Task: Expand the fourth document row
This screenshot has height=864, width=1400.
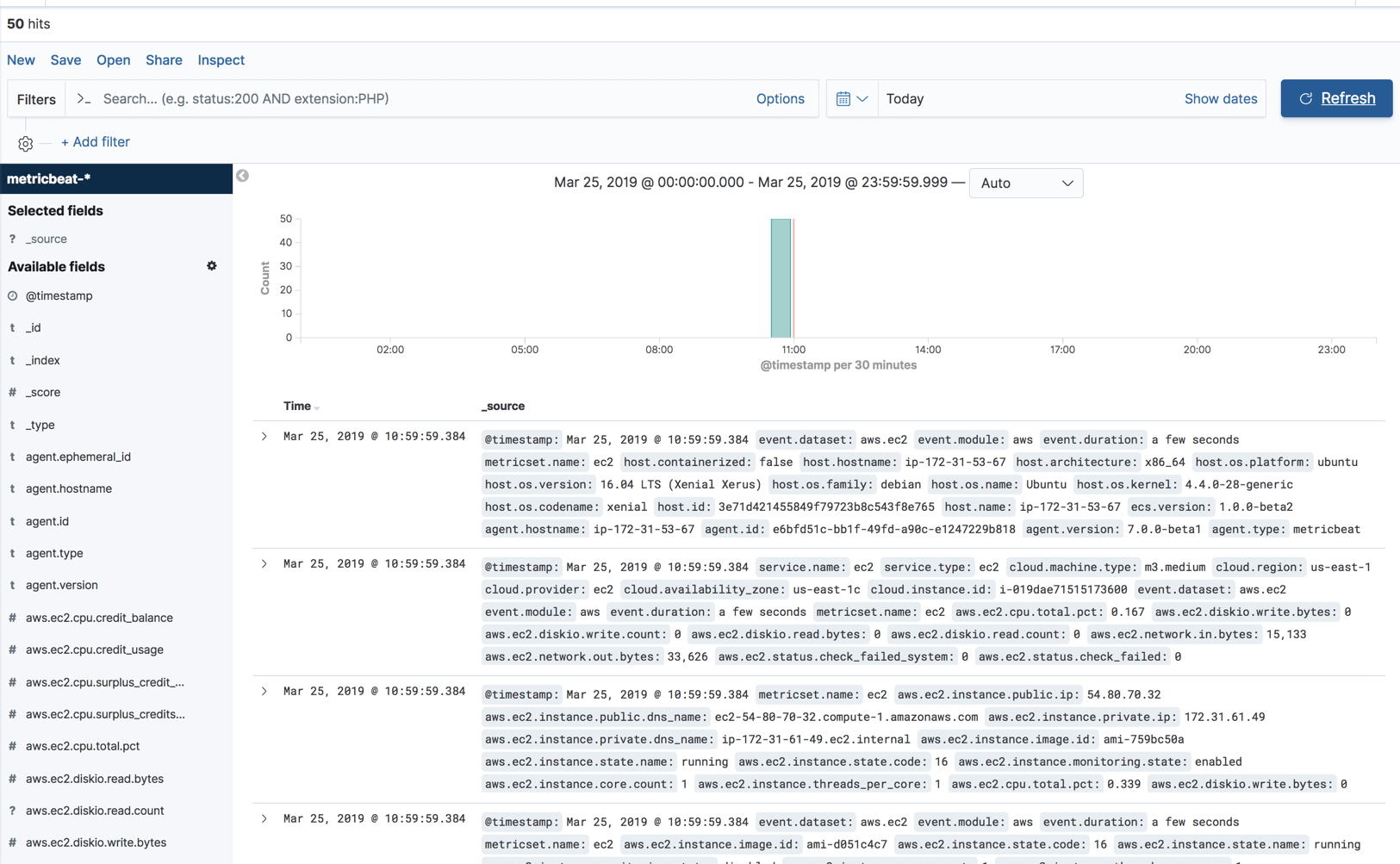Action: (264, 819)
